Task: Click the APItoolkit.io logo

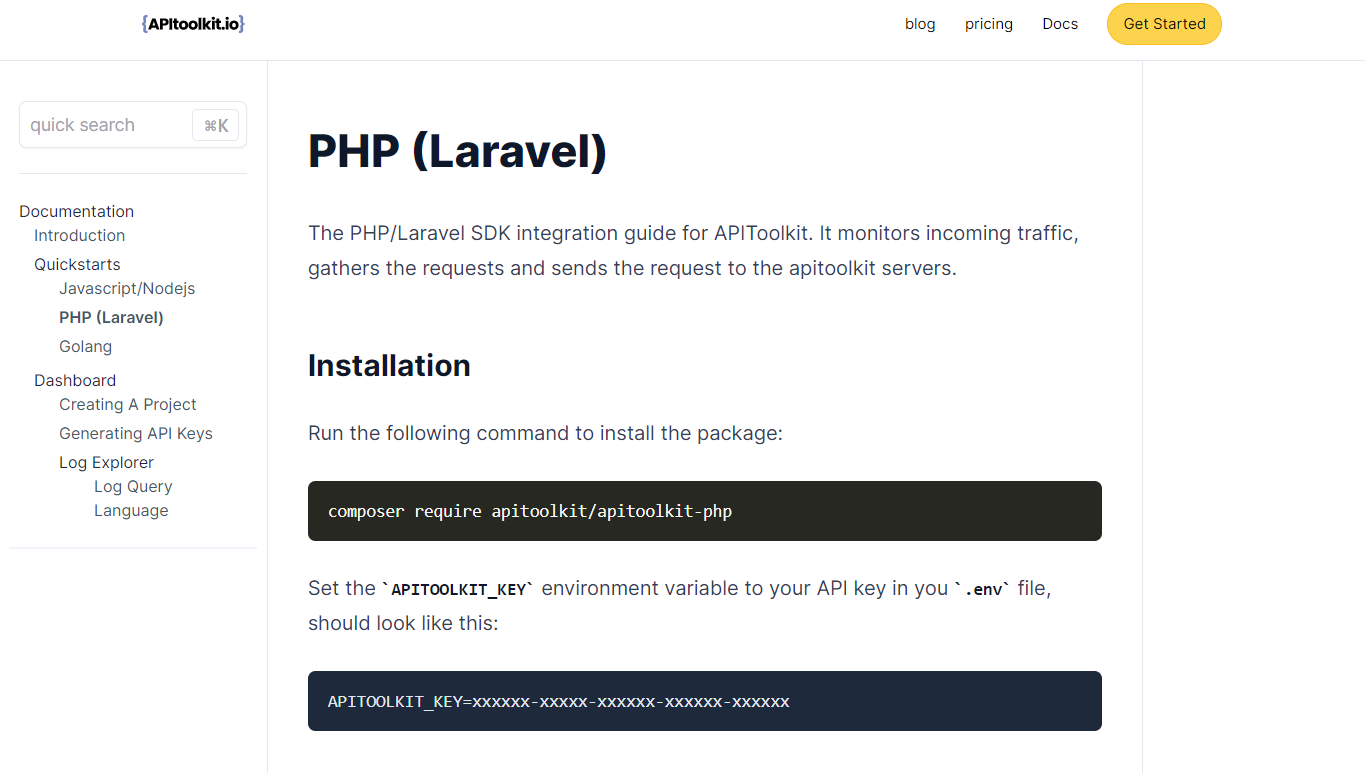Action: click(x=193, y=24)
